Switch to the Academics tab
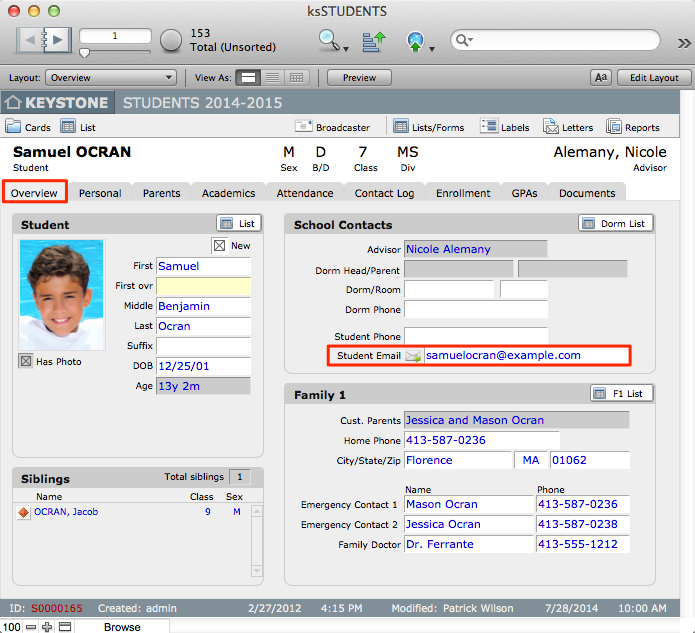Image resolution: width=695 pixels, height=633 pixels. 228,193
